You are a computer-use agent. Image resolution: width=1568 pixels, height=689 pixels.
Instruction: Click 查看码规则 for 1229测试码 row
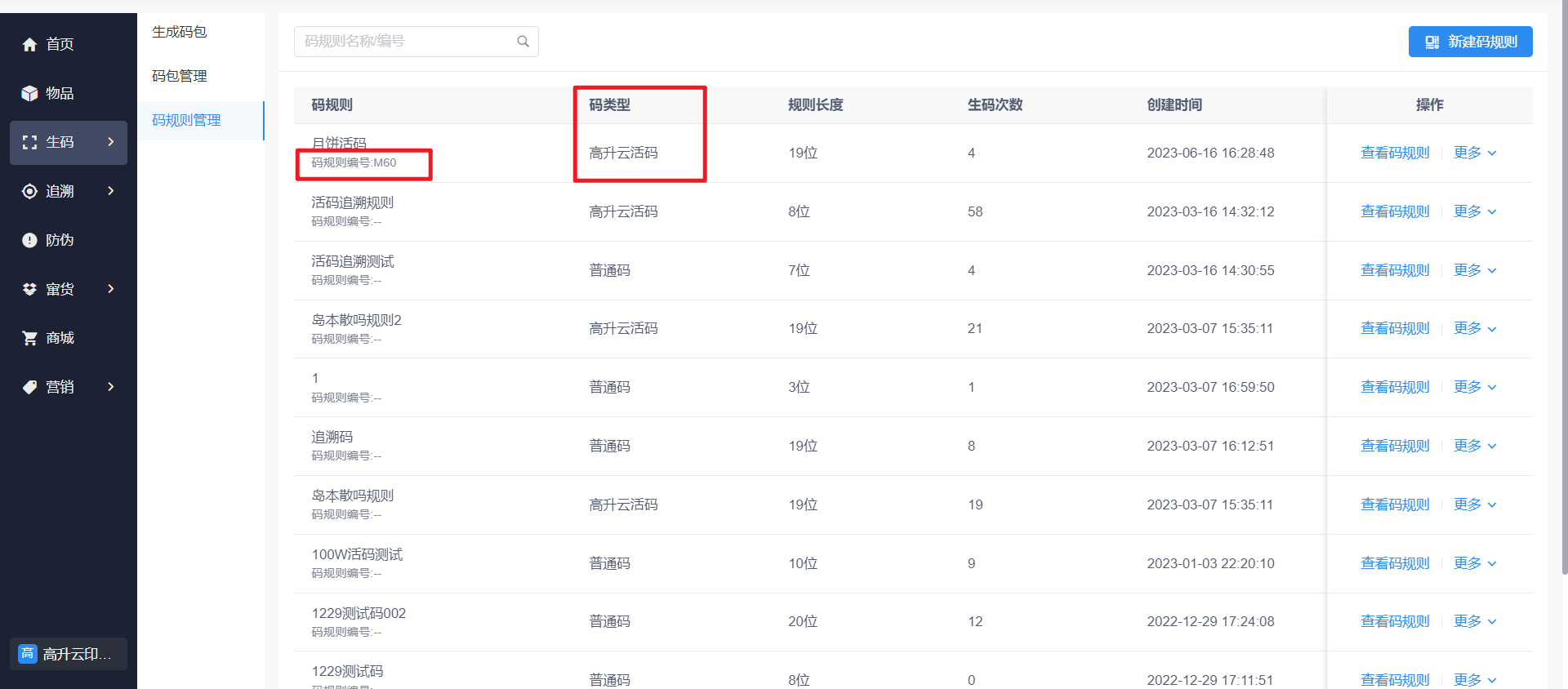pyautogui.click(x=1395, y=680)
